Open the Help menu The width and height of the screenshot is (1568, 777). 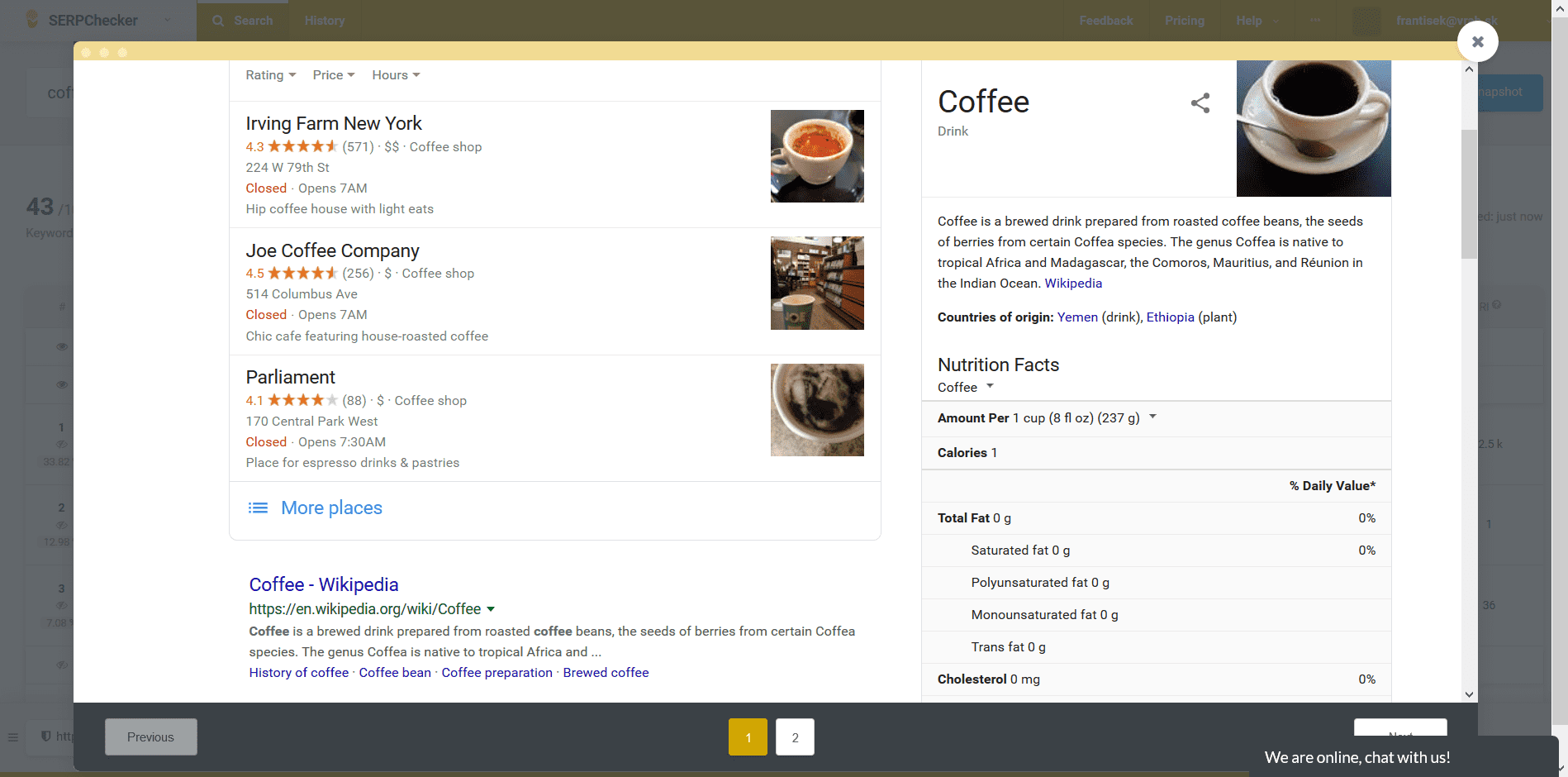click(x=1257, y=21)
